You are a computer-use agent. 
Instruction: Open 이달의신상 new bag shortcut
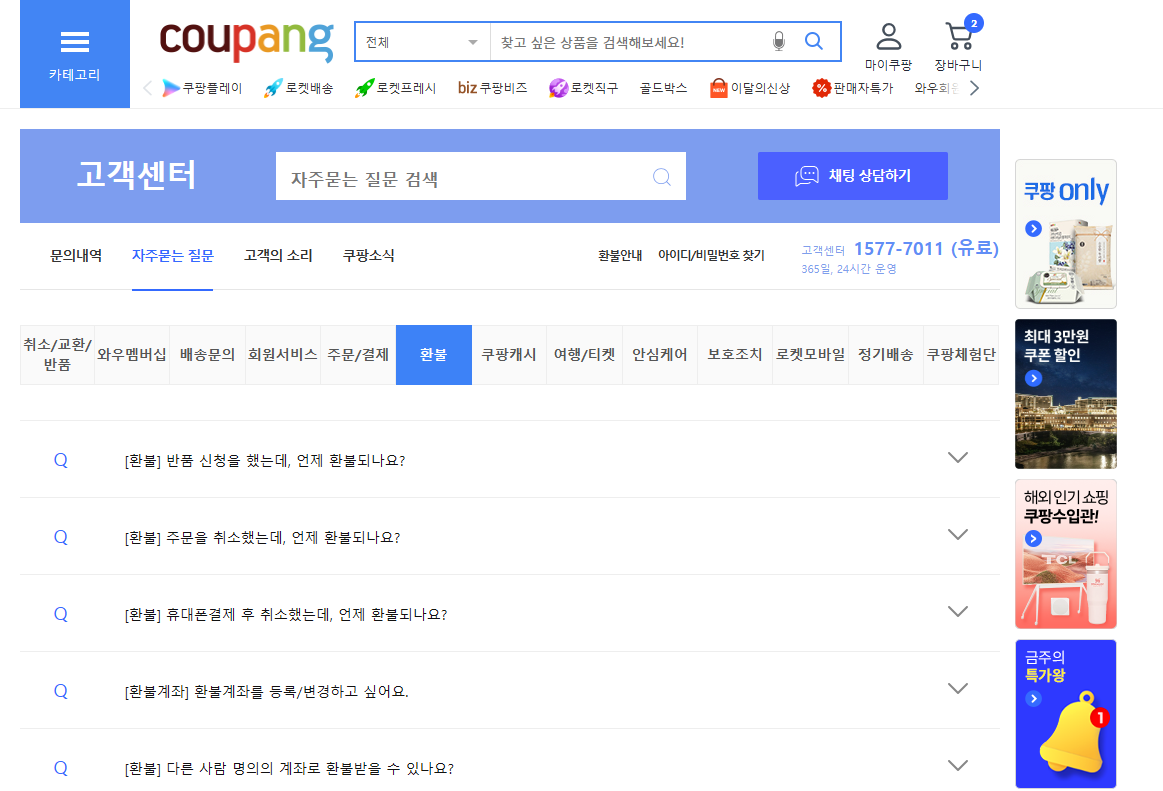click(x=749, y=88)
